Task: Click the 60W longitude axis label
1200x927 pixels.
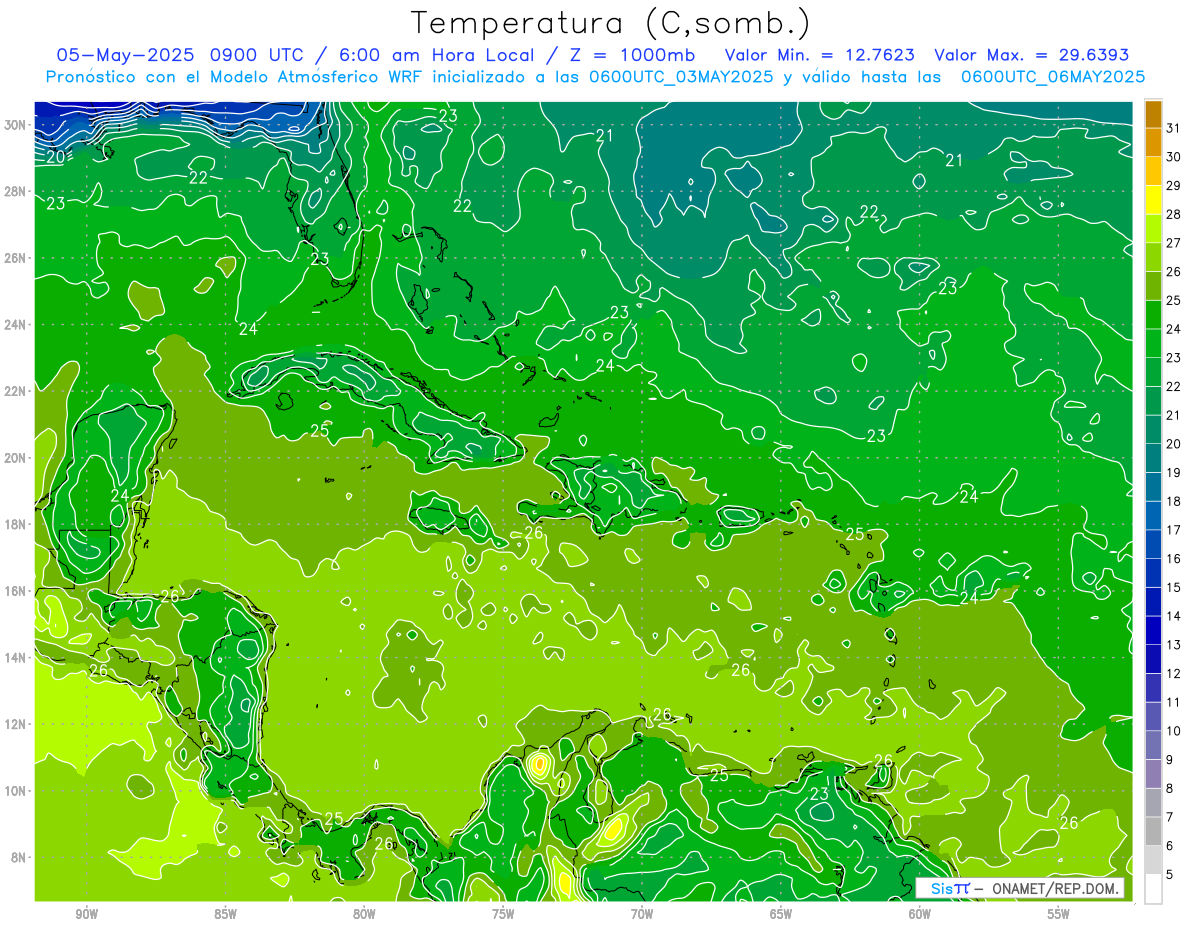Action: (x=920, y=914)
